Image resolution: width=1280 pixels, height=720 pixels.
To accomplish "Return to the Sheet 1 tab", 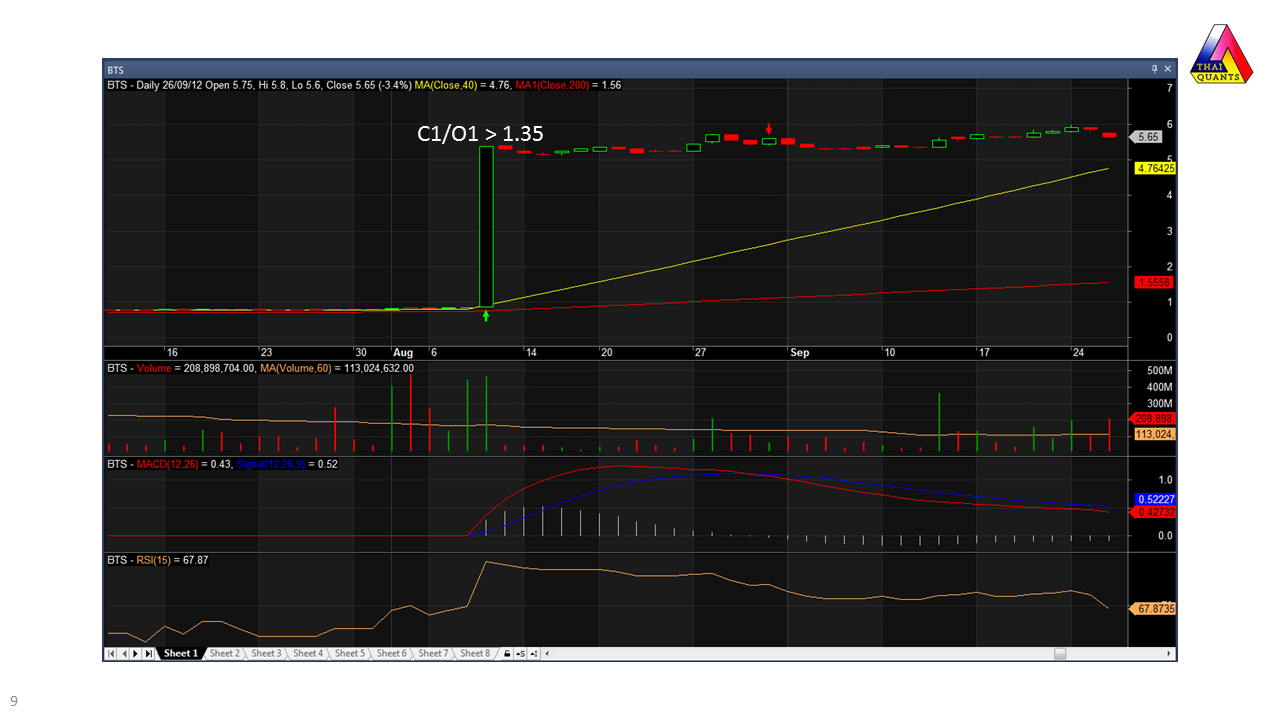I will (x=180, y=653).
